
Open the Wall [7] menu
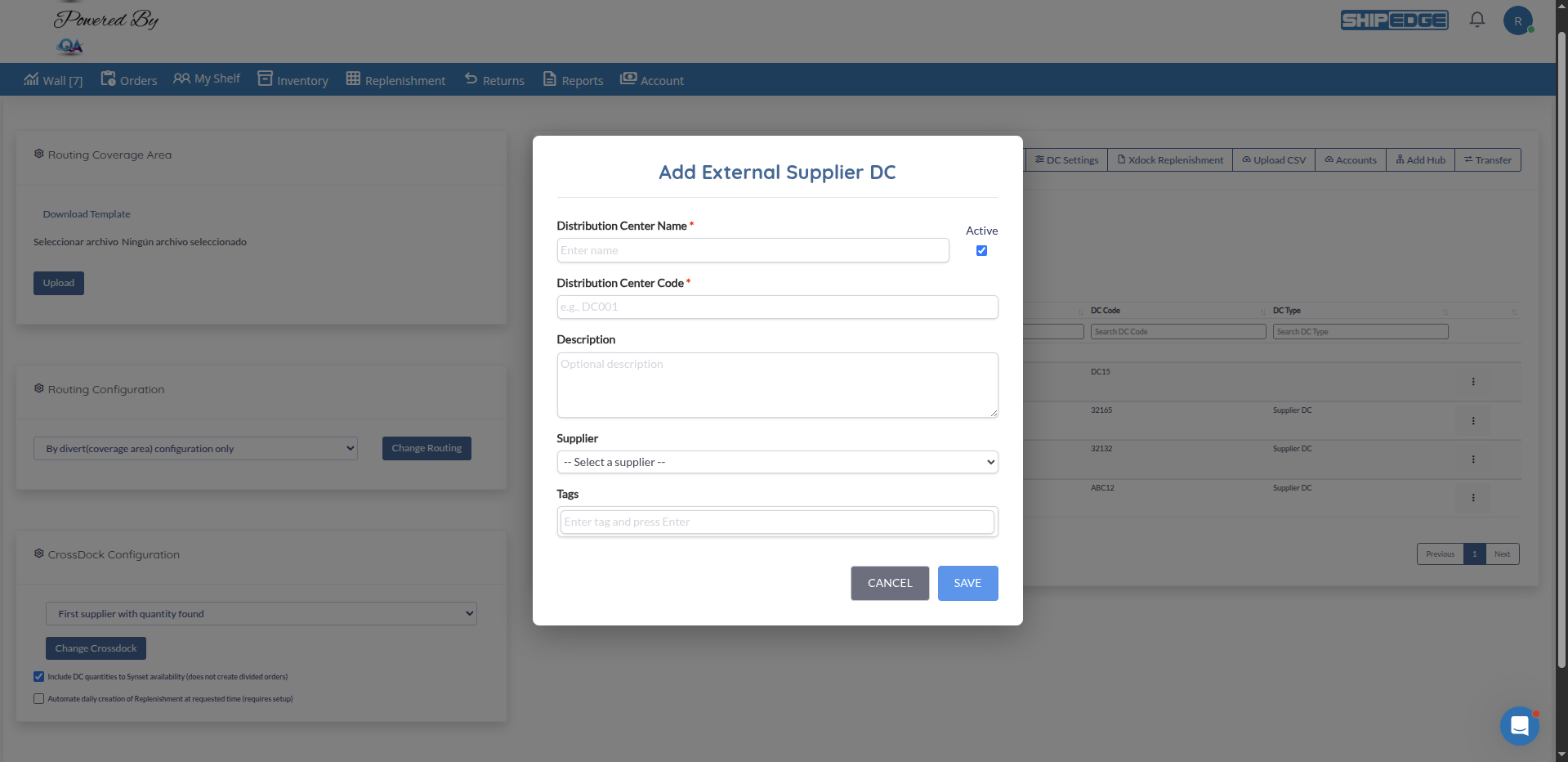(x=53, y=80)
